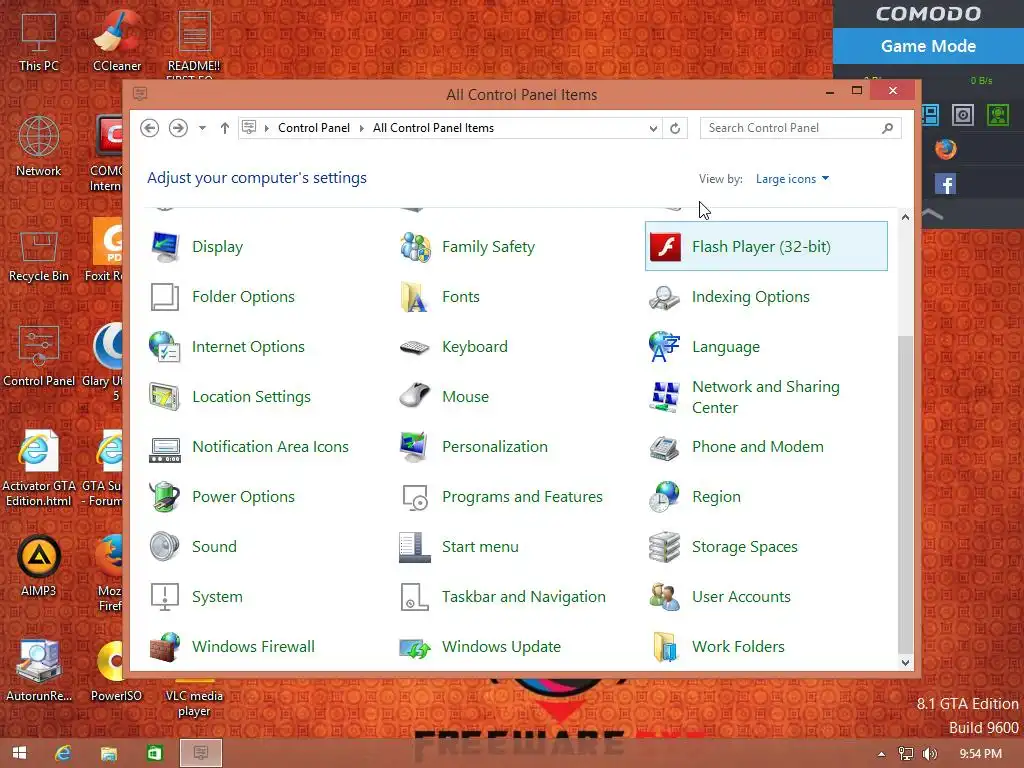Click the Facebook icon in Comodo widget
The width and height of the screenshot is (1024, 768).
tap(946, 185)
